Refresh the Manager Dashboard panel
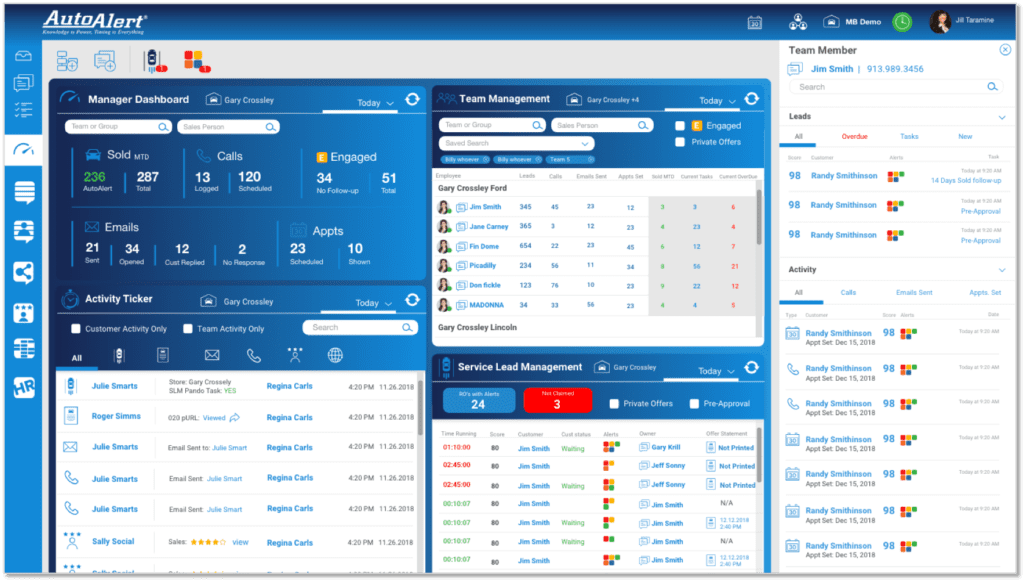Image resolution: width=1024 pixels, height=581 pixels. click(412, 99)
